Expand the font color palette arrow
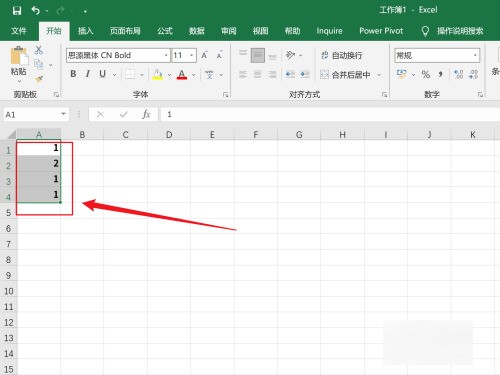Viewport: 500px width, 375px height. point(193,75)
